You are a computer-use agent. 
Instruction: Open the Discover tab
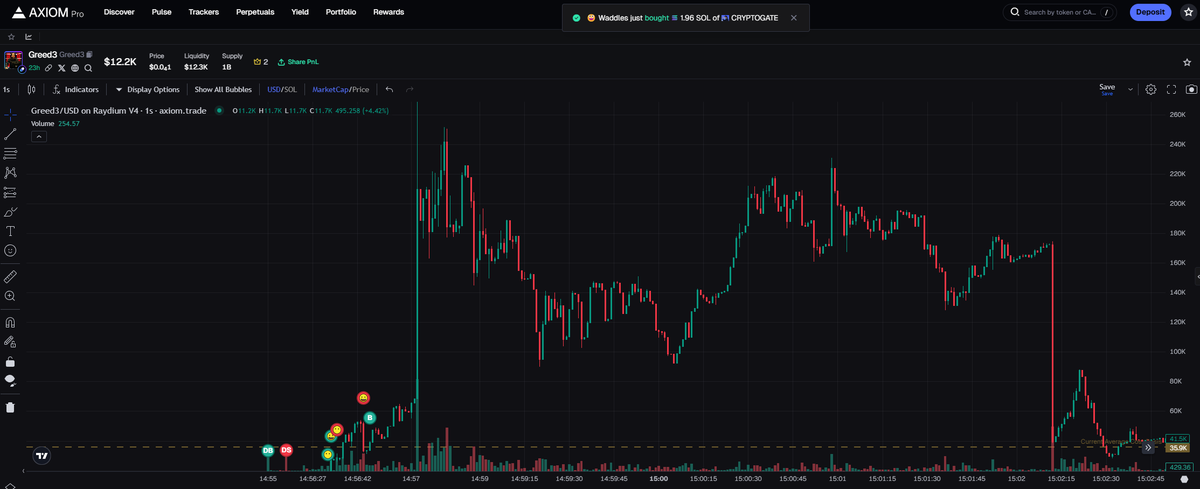(x=119, y=12)
